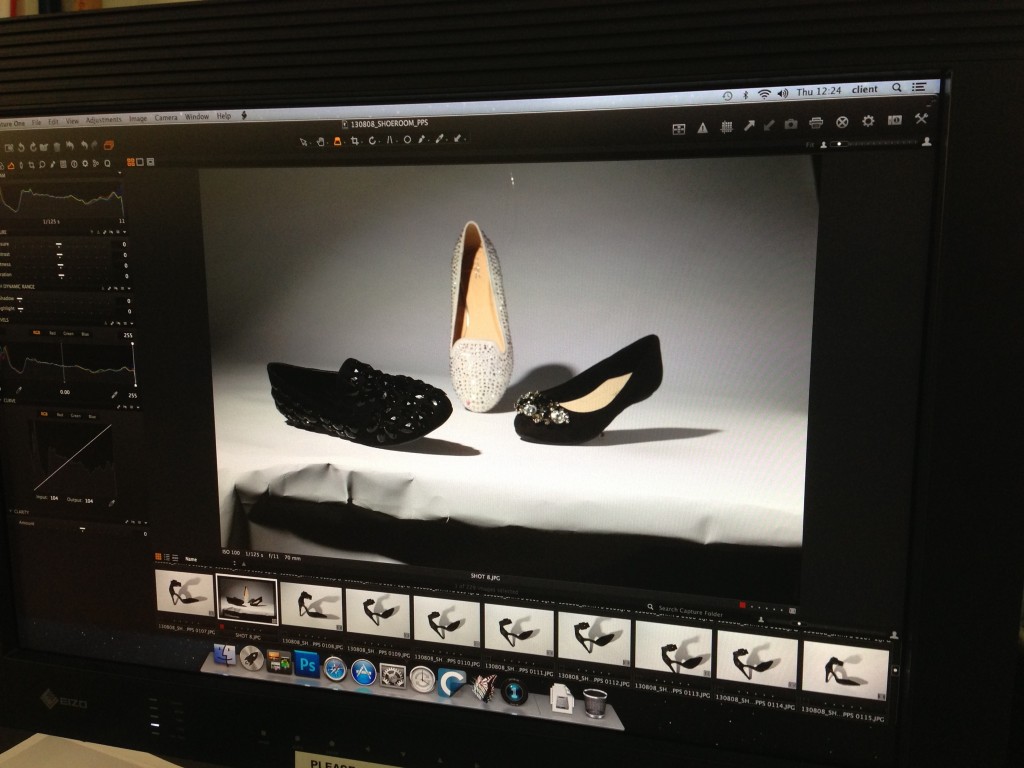Viewport: 1024px width, 768px height.
Task: Switch browser to grid thumbnail view
Action: click(x=157, y=557)
